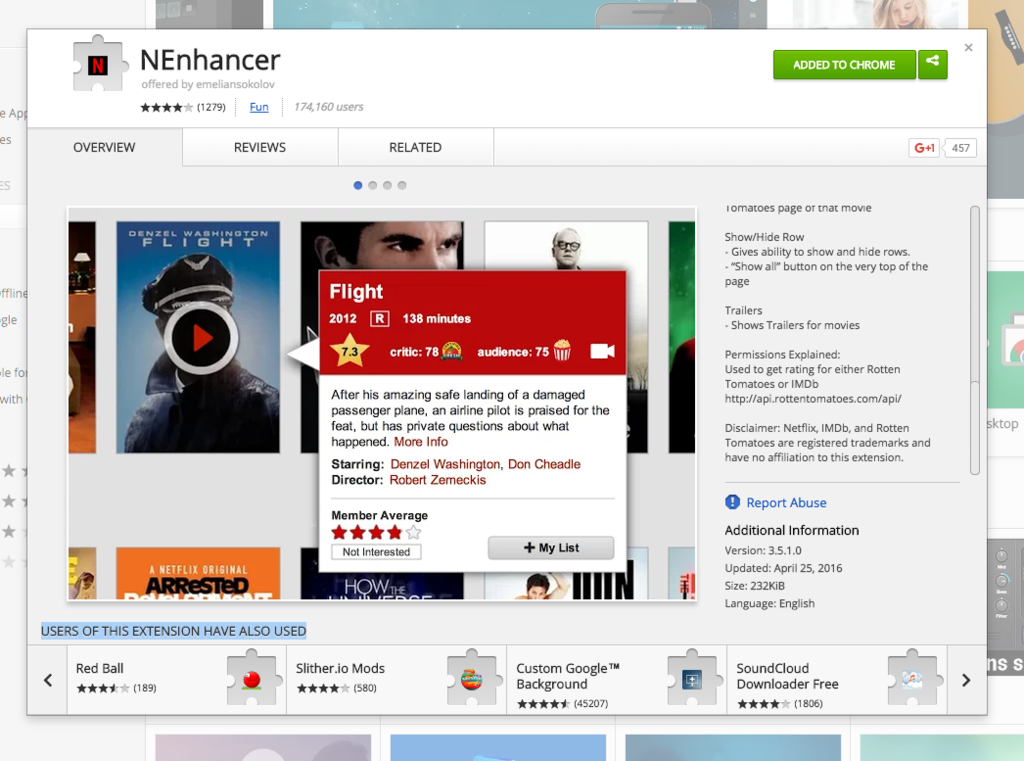Click the 'Updated: April 25, 2016' text
Viewport: 1024px width, 761px height.
click(783, 568)
